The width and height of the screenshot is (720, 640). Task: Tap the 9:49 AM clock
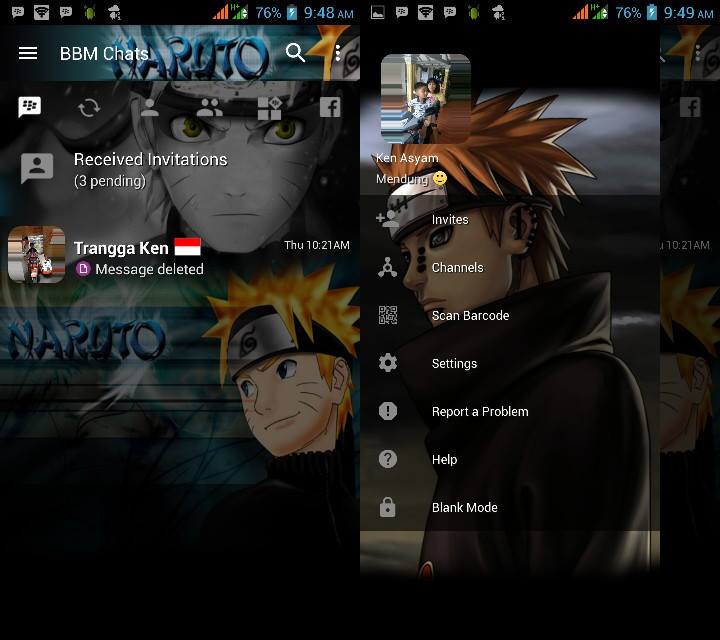(688, 13)
